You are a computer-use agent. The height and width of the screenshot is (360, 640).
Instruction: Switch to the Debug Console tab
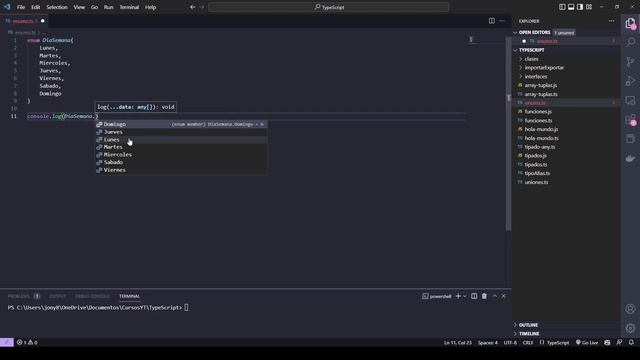92,296
